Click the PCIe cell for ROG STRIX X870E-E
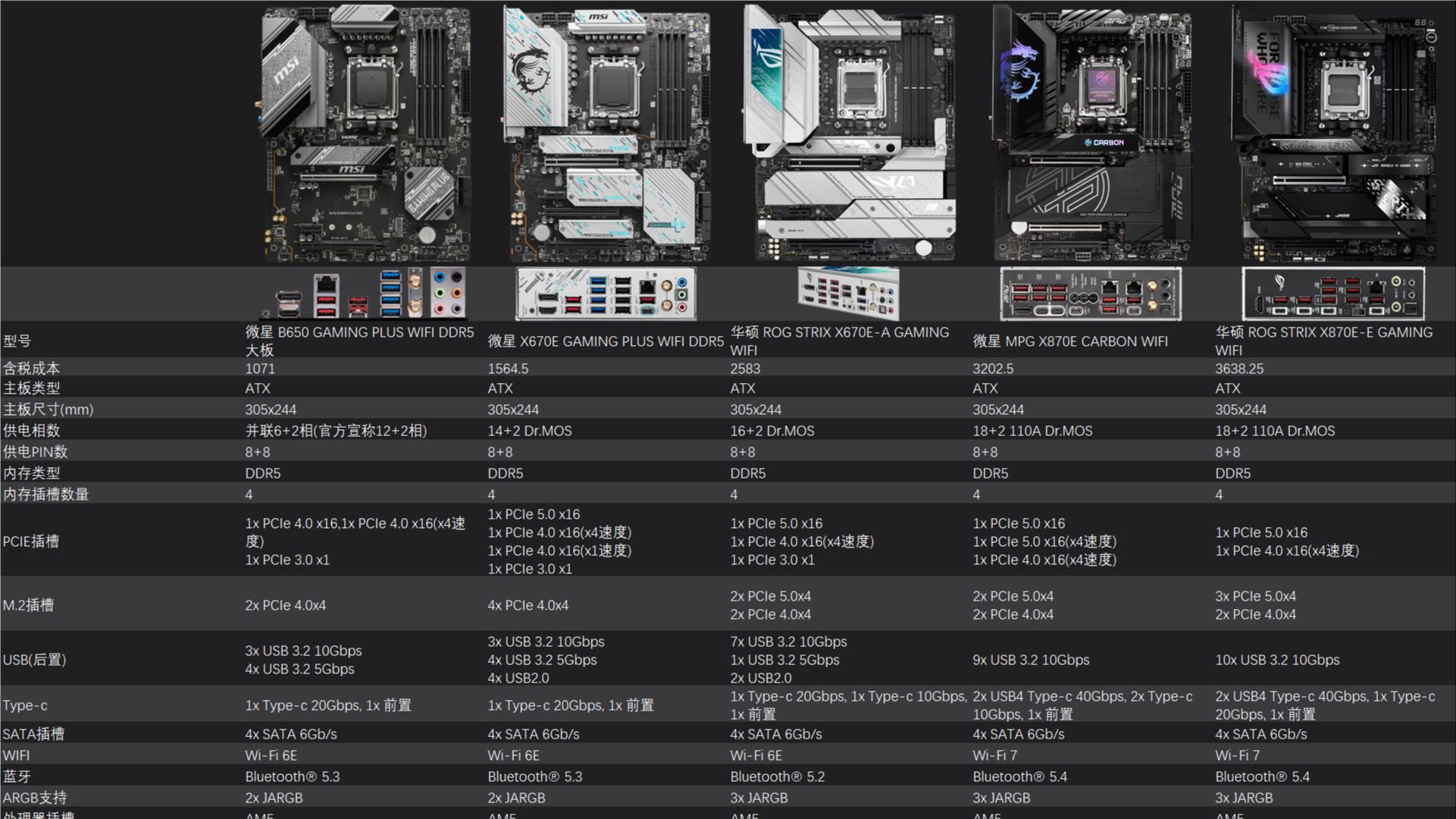Screen dimensions: 1456x819 click(x=1287, y=541)
